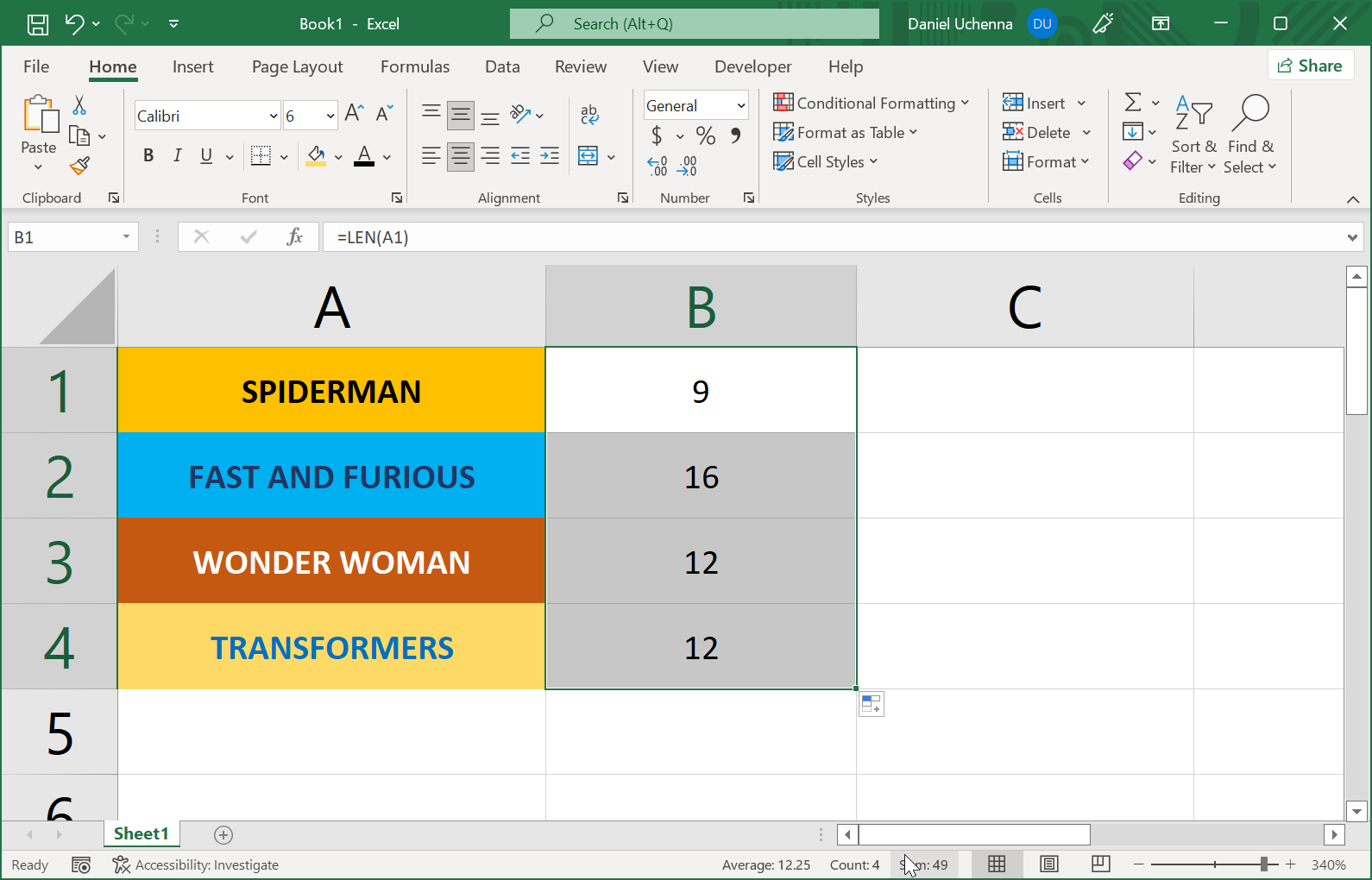Select the Sheet1 worksheet tab
This screenshot has width=1372, height=880.
141,833
